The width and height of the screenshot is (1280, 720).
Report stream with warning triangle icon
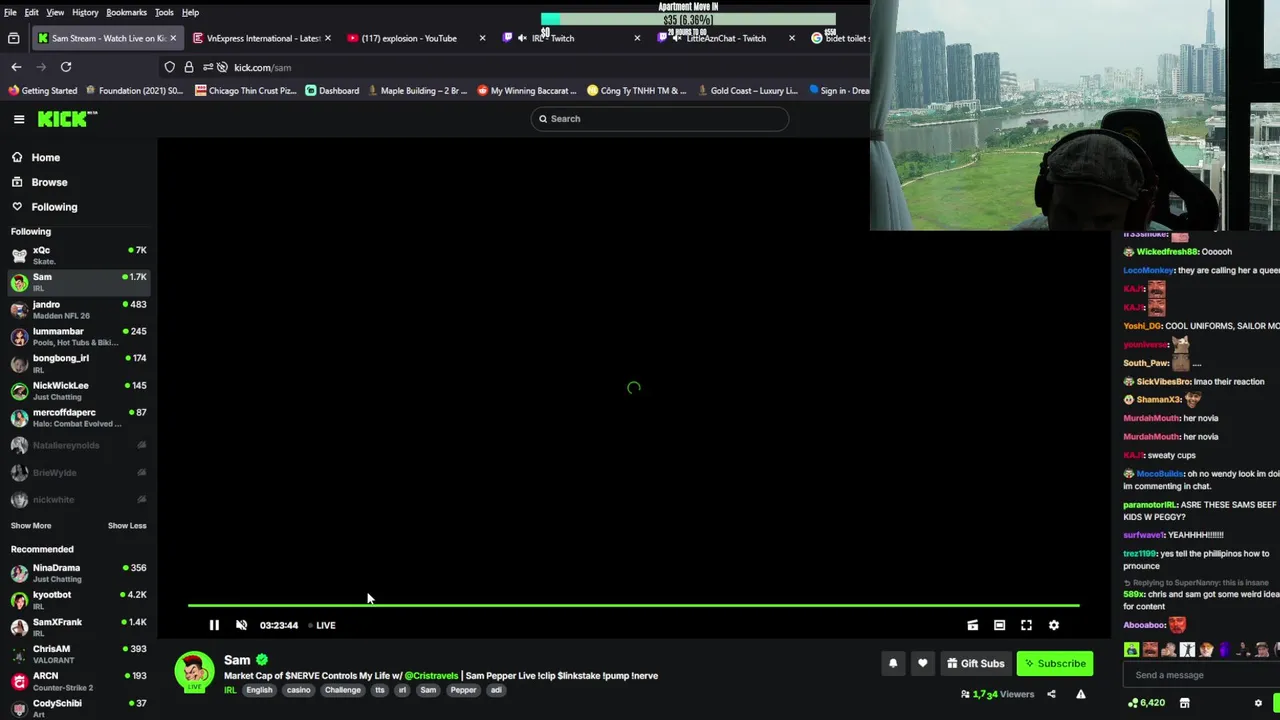[x=1080, y=694]
